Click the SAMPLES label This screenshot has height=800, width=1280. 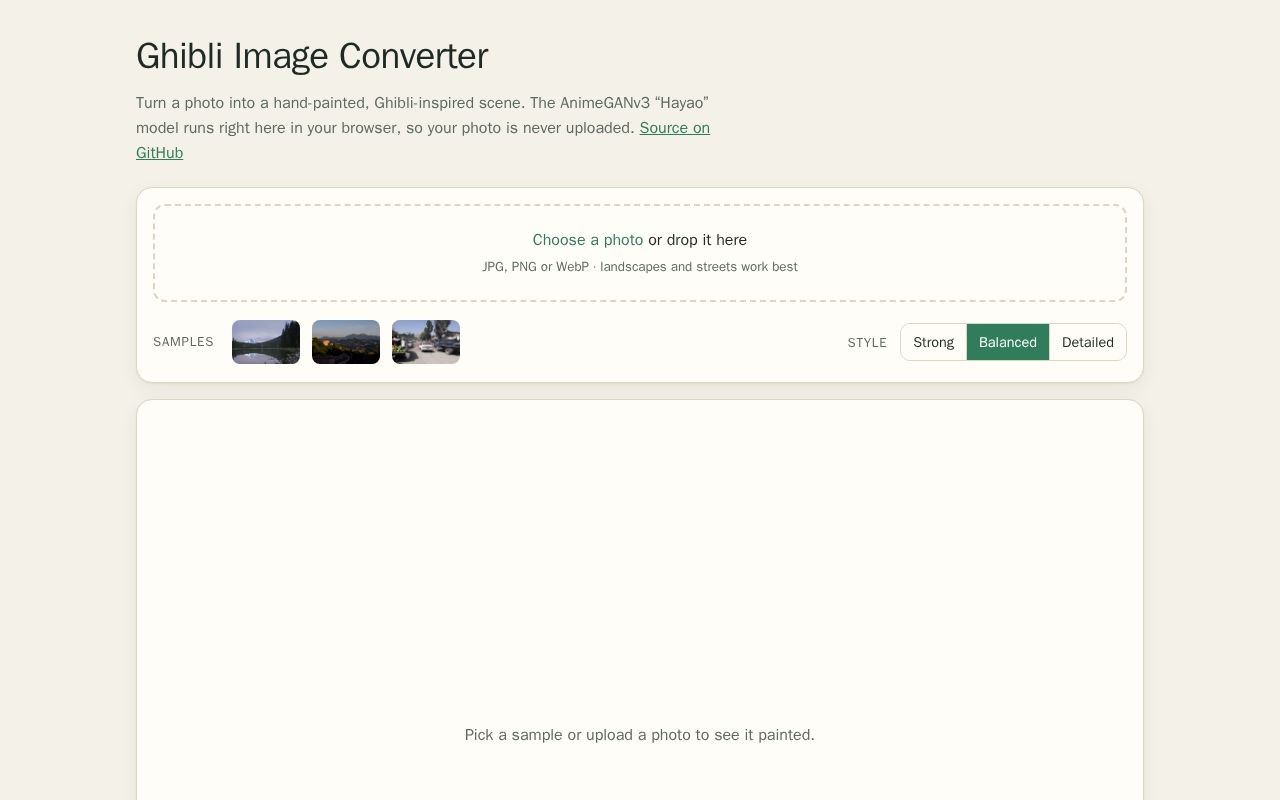click(183, 342)
